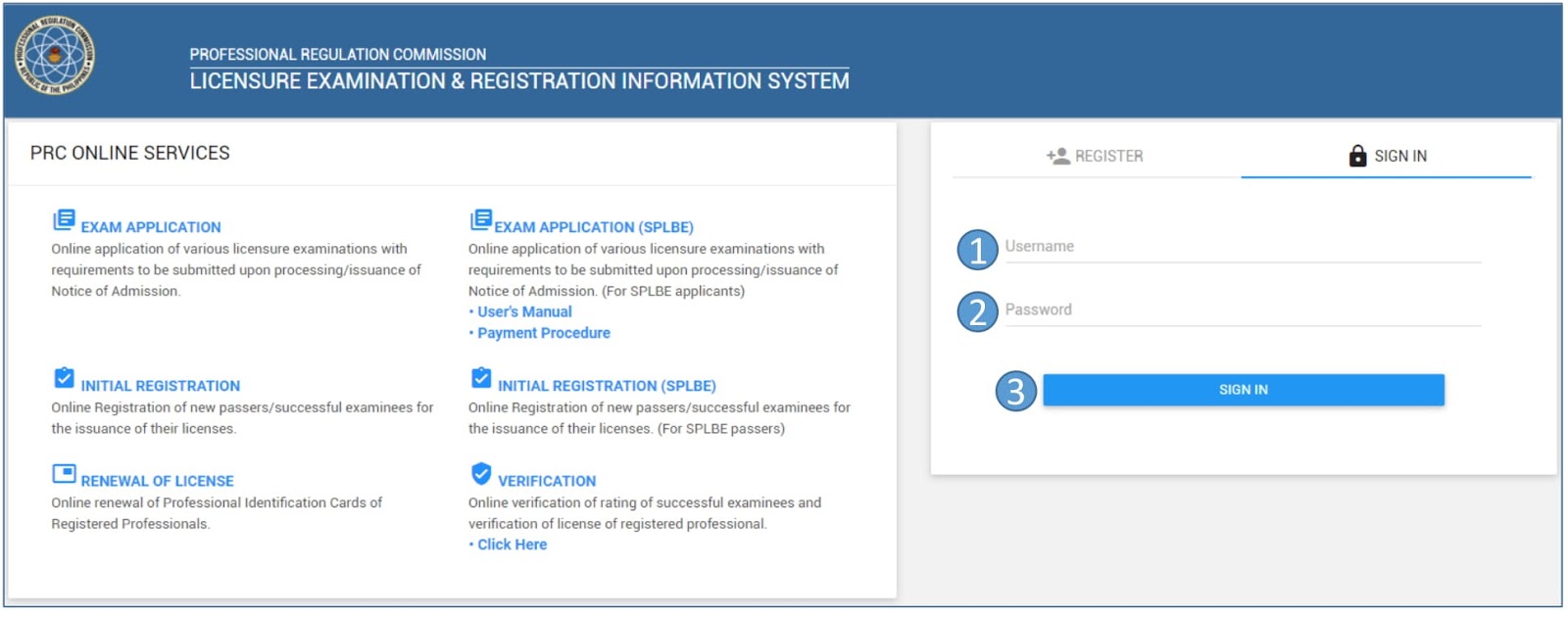The image size is (1568, 618).
Task: Open the INITIAL REGISTRATION link
Action: [x=161, y=387]
